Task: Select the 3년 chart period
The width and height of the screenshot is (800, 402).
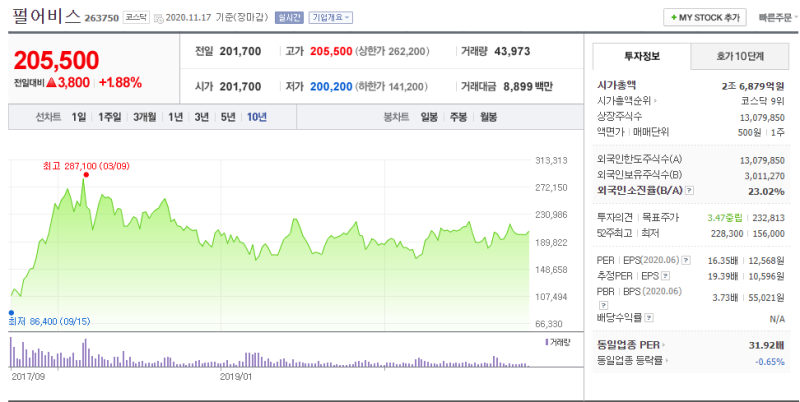Action: [202, 117]
